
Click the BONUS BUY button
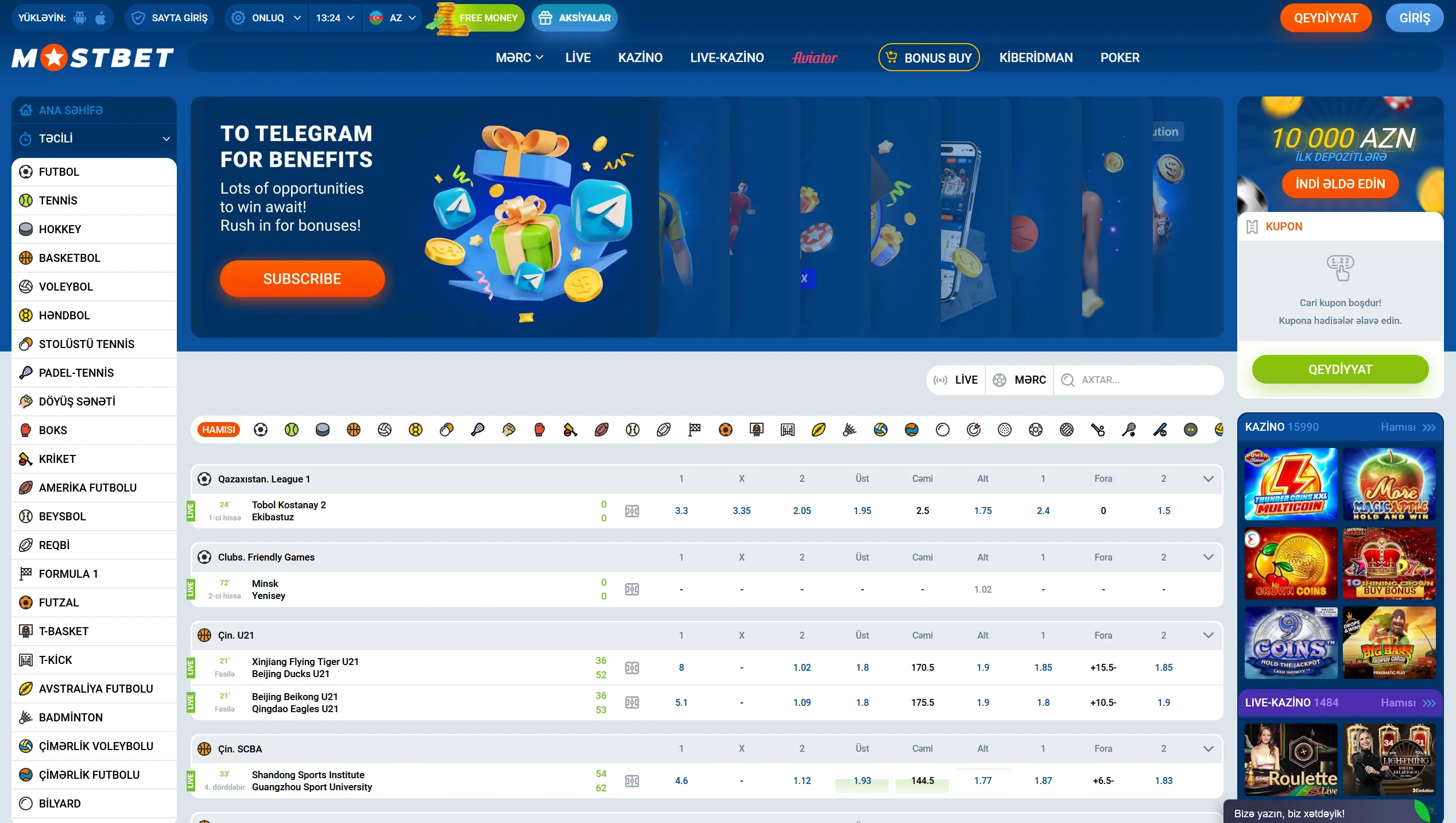pyautogui.click(x=928, y=57)
